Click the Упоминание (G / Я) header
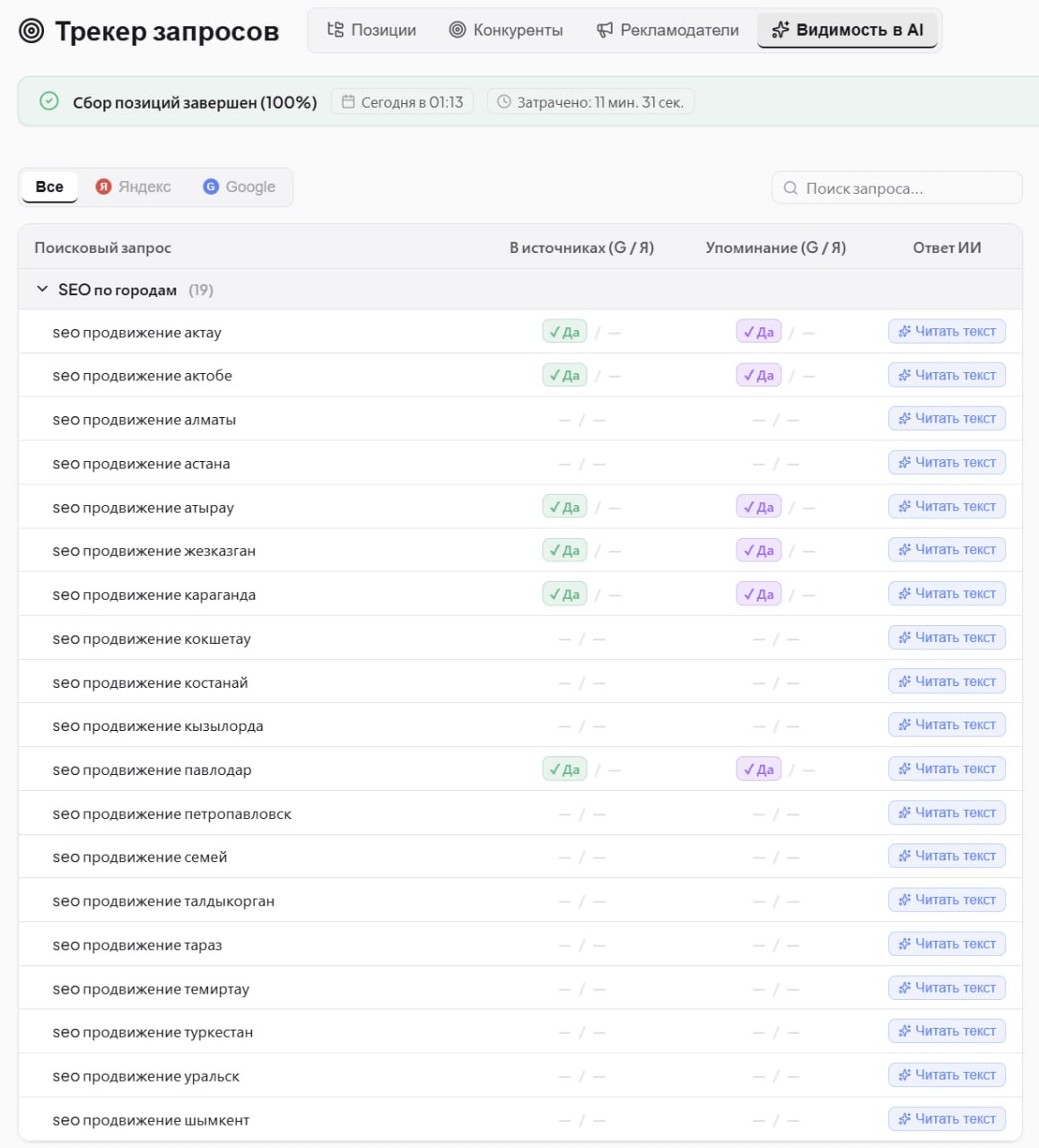 pyautogui.click(x=775, y=248)
